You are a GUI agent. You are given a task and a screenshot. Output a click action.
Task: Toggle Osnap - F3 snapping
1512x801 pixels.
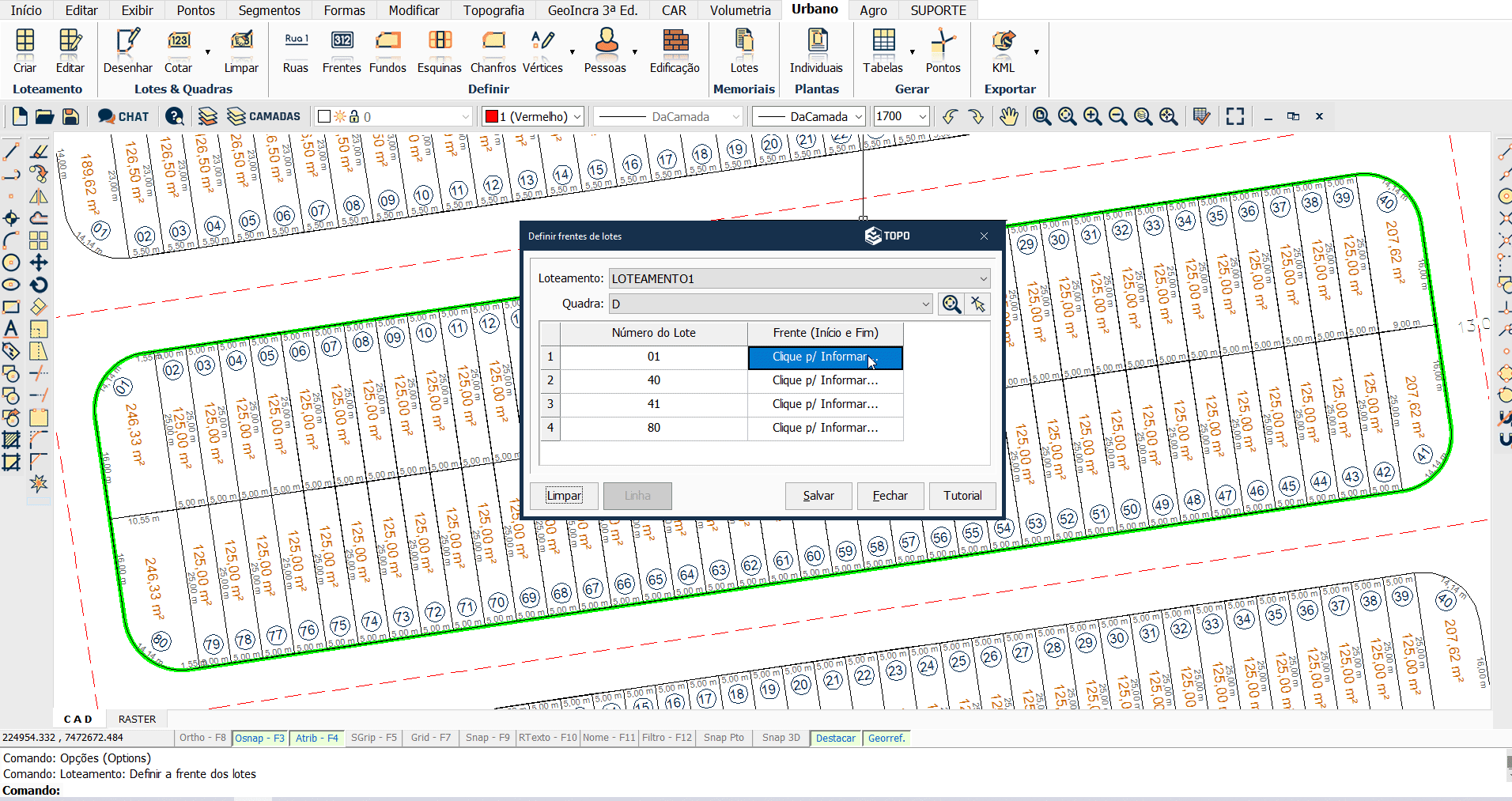point(259,738)
